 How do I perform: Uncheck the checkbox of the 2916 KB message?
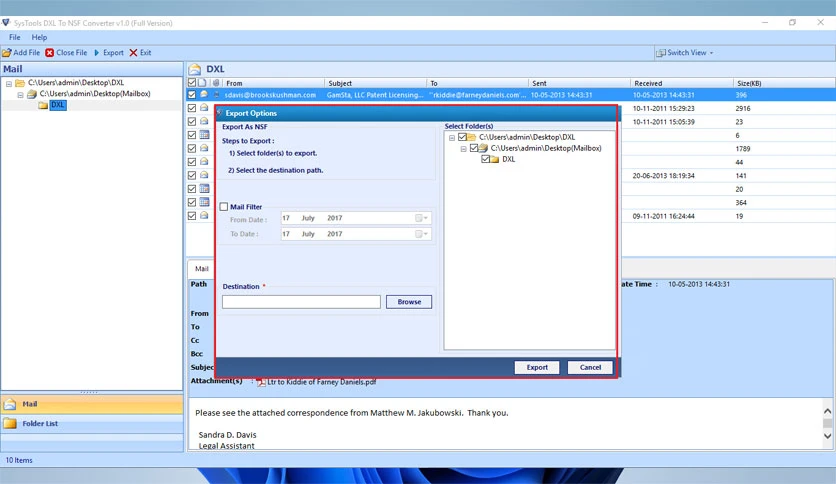click(192, 108)
